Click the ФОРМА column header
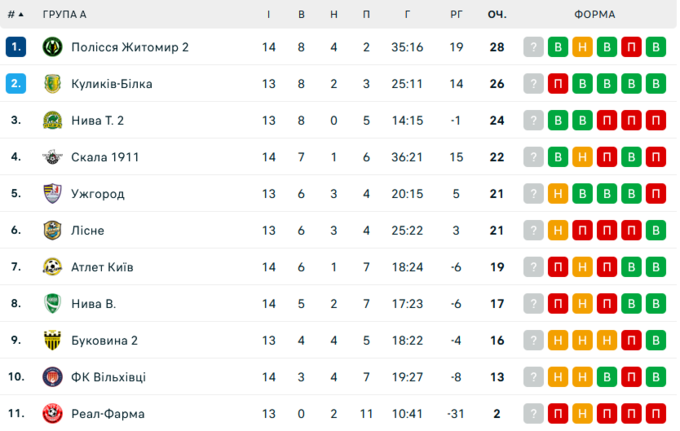 click(x=595, y=14)
